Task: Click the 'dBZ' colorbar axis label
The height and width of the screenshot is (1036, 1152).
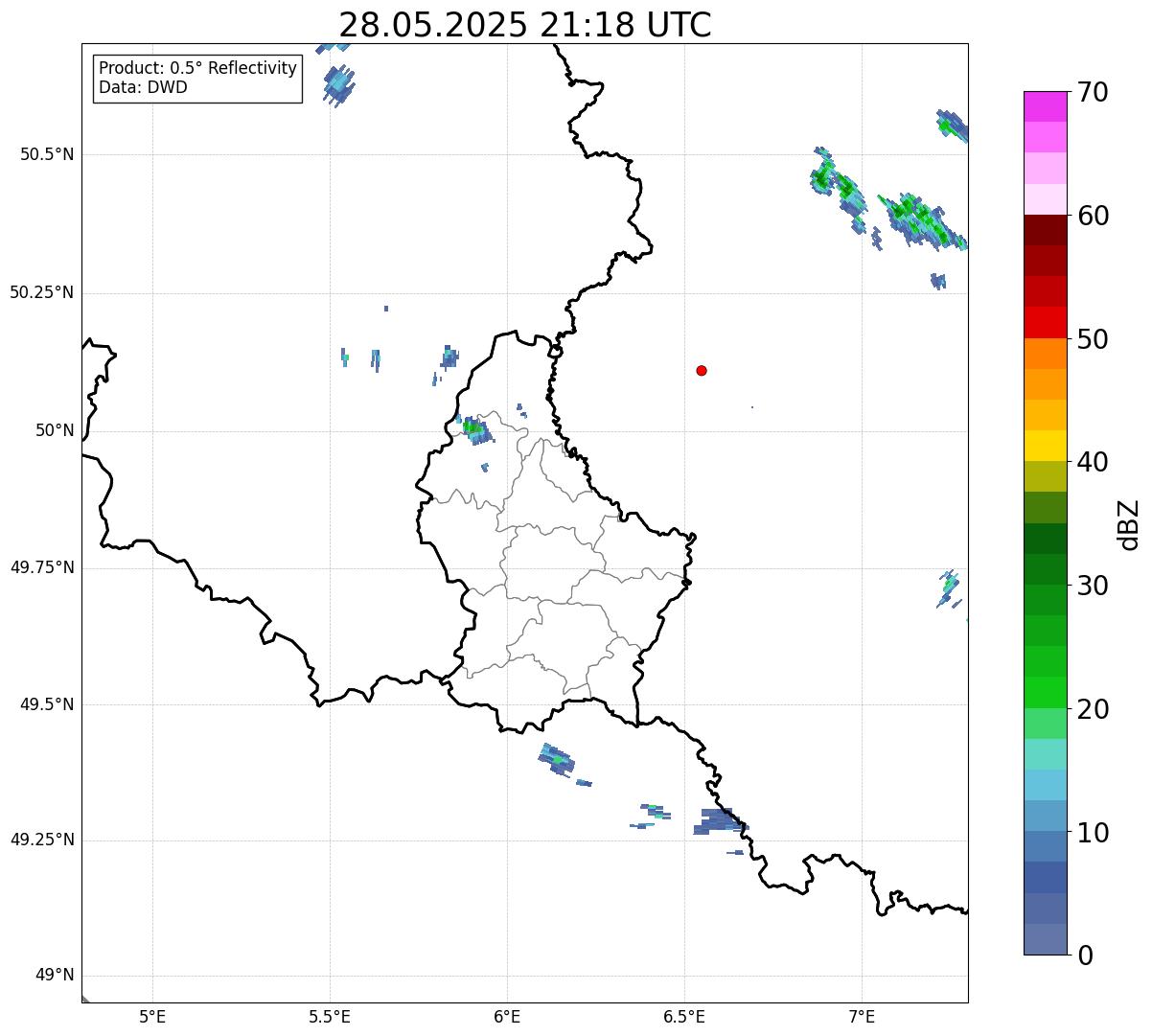Action: 1129,524
